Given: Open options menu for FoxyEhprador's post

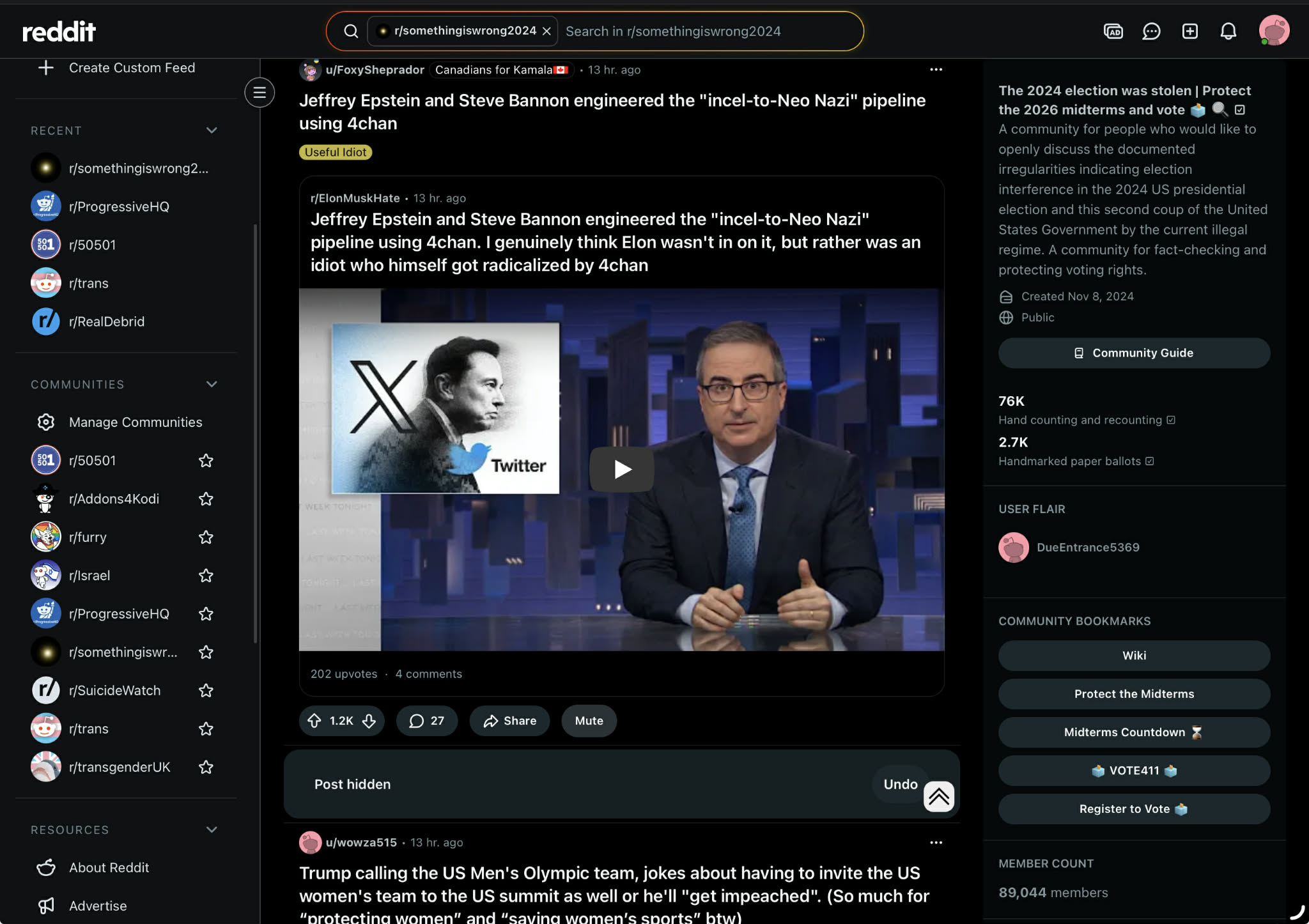Looking at the screenshot, I should coord(936,70).
